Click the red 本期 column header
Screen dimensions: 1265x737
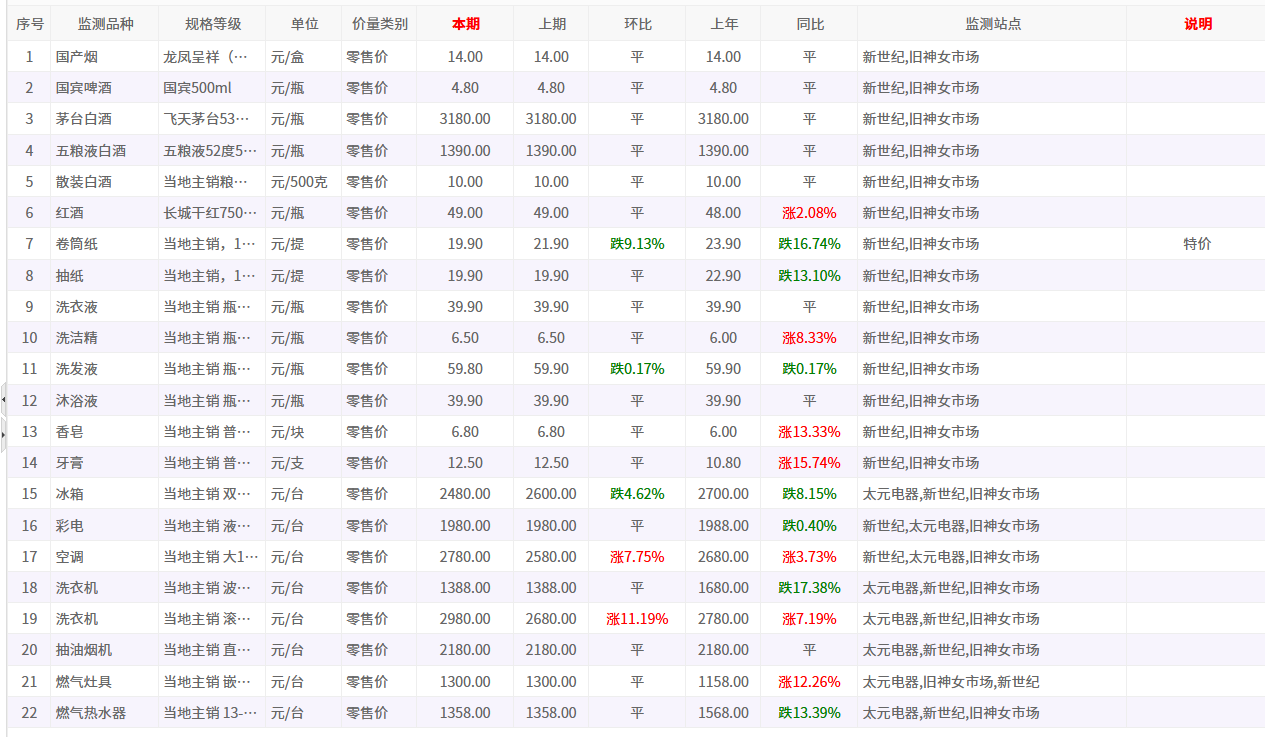click(x=465, y=24)
